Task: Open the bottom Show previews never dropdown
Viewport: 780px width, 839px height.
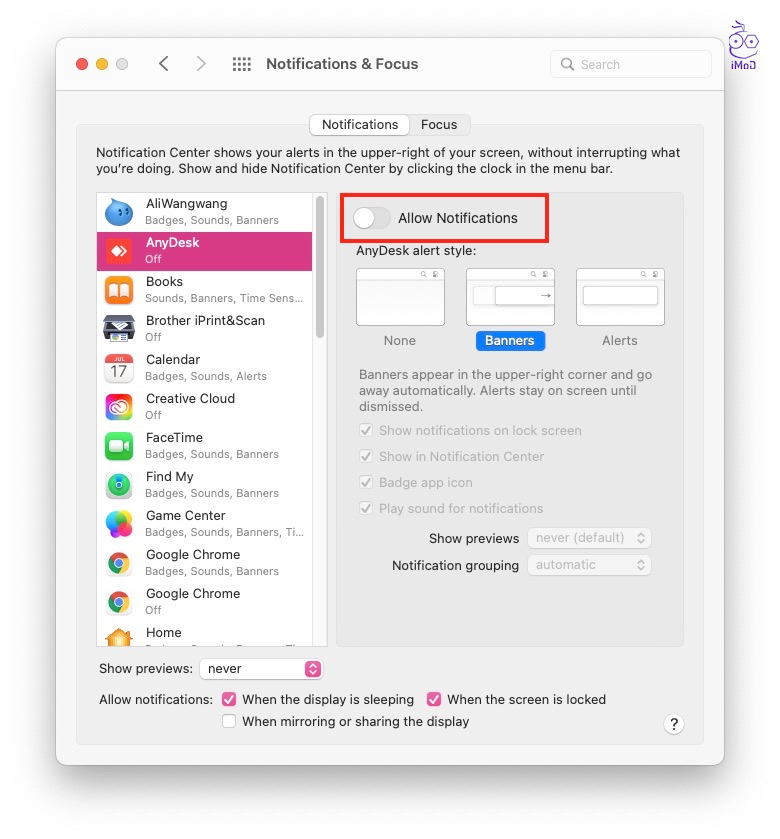Action: coord(261,669)
